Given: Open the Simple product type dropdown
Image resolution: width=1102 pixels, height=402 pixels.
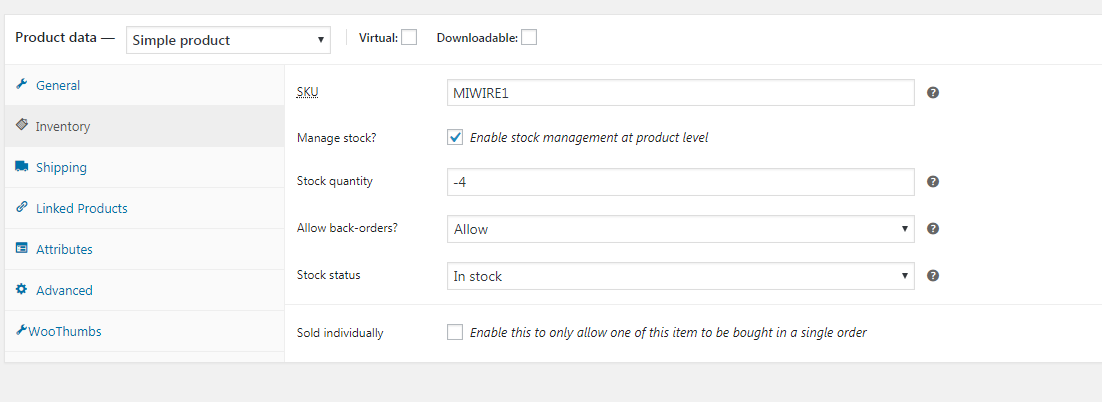Looking at the screenshot, I should coord(228,40).
